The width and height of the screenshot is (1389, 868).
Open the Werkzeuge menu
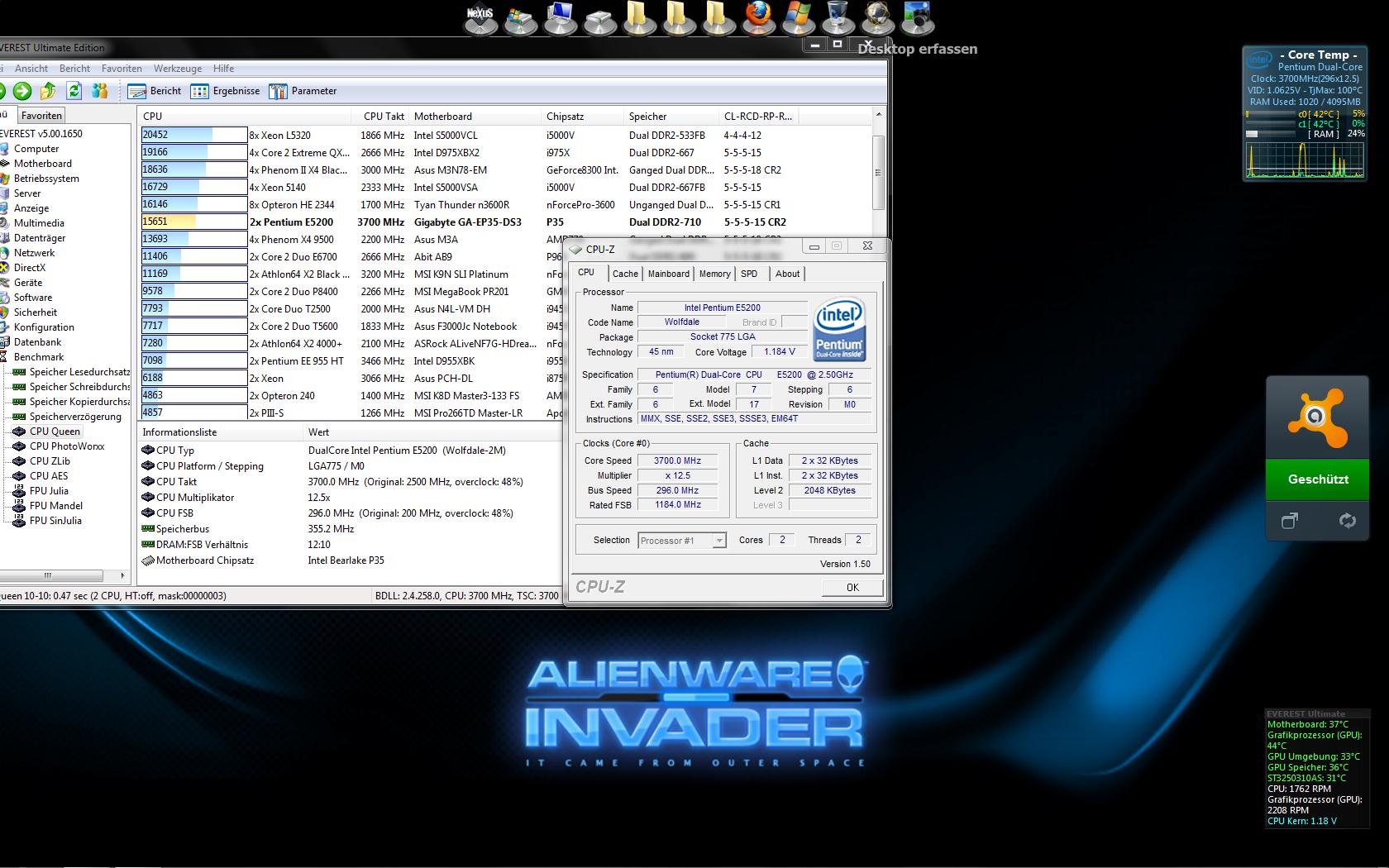point(178,69)
